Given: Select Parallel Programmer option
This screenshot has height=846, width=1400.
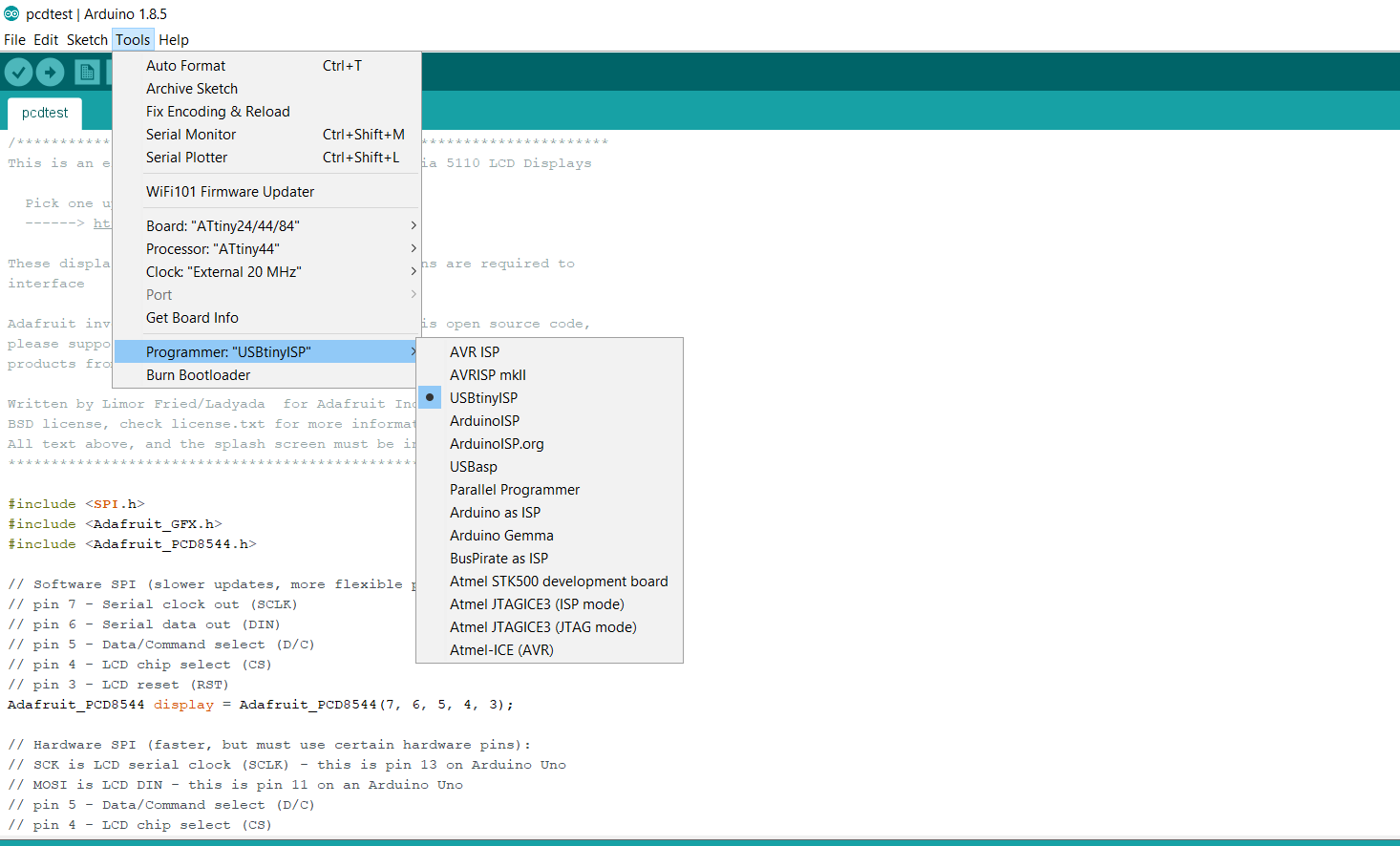Looking at the screenshot, I should point(550,490).
